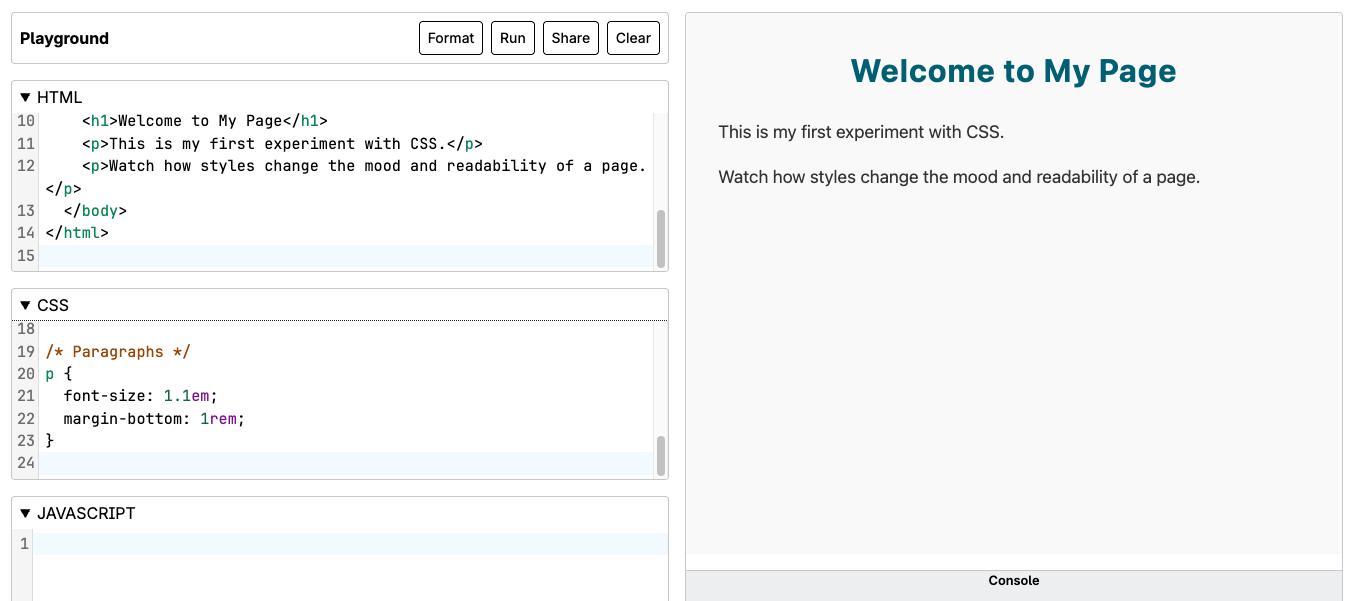Viewport: 1358px width, 601px height.
Task: Collapse the JAVASCRIPT panel triangle
Action: tap(26, 513)
